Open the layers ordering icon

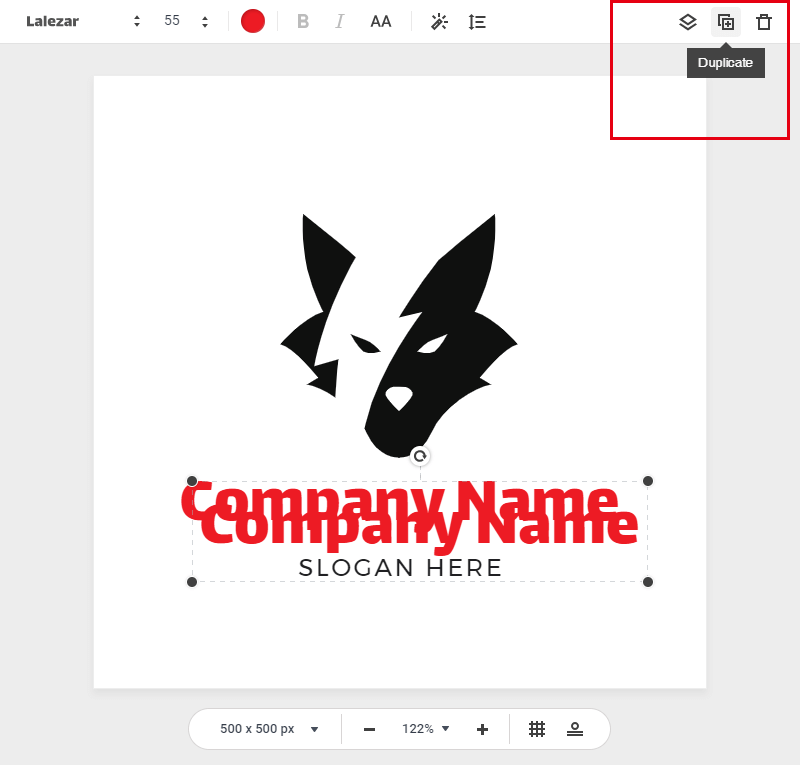687,22
